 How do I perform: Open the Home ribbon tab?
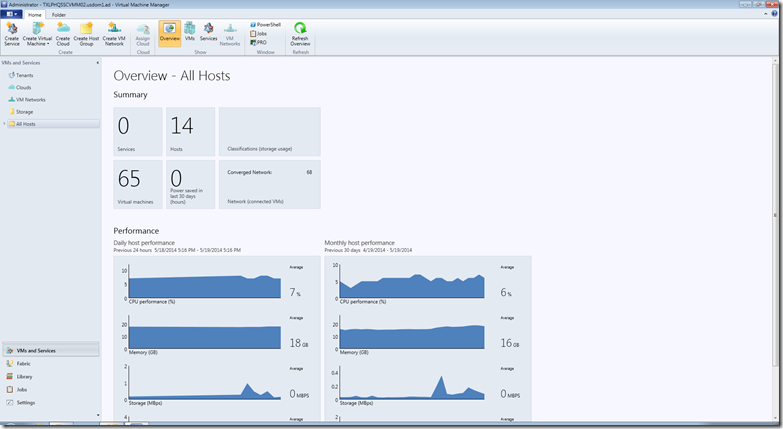point(35,15)
